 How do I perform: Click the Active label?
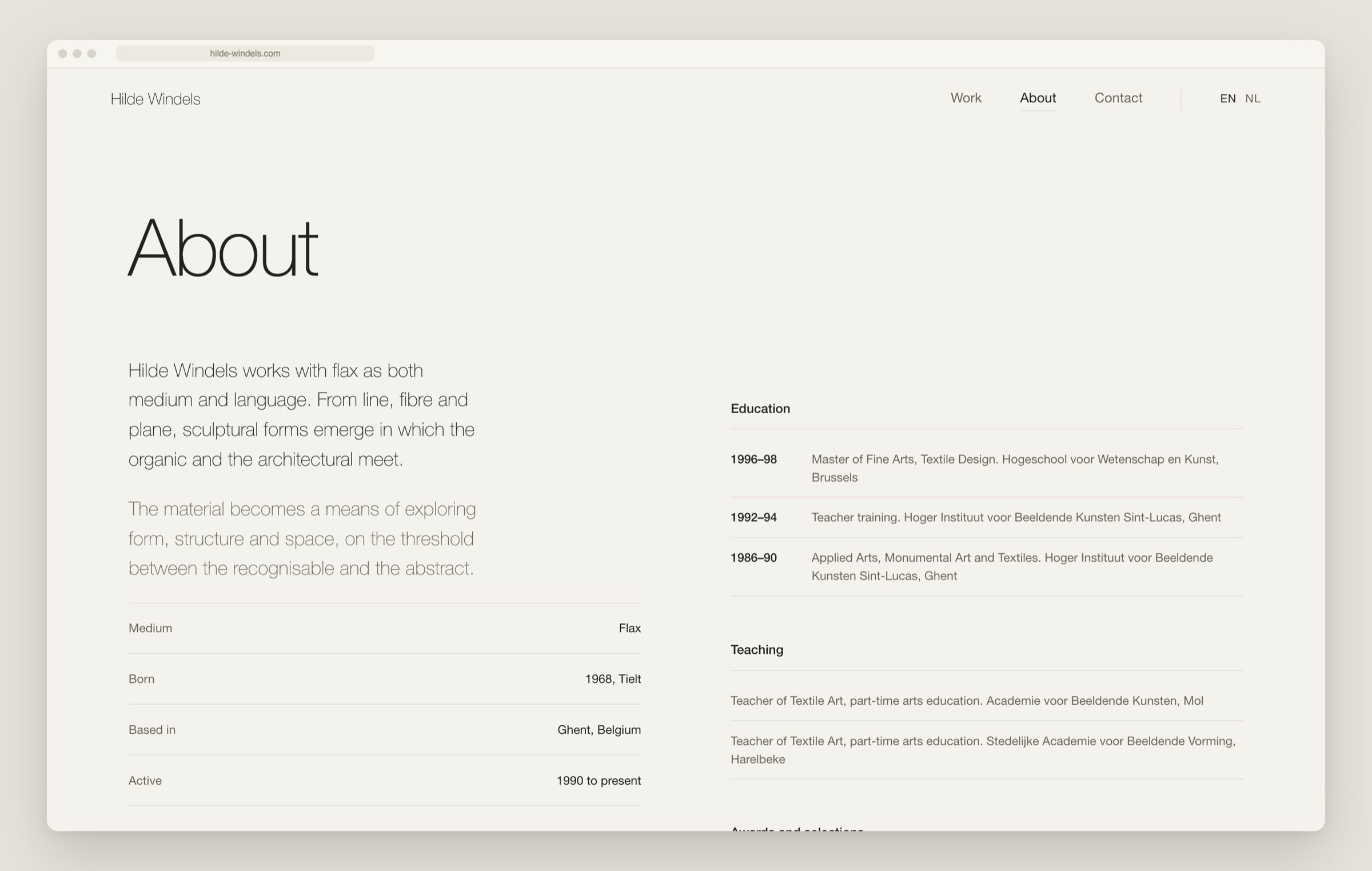click(x=145, y=780)
